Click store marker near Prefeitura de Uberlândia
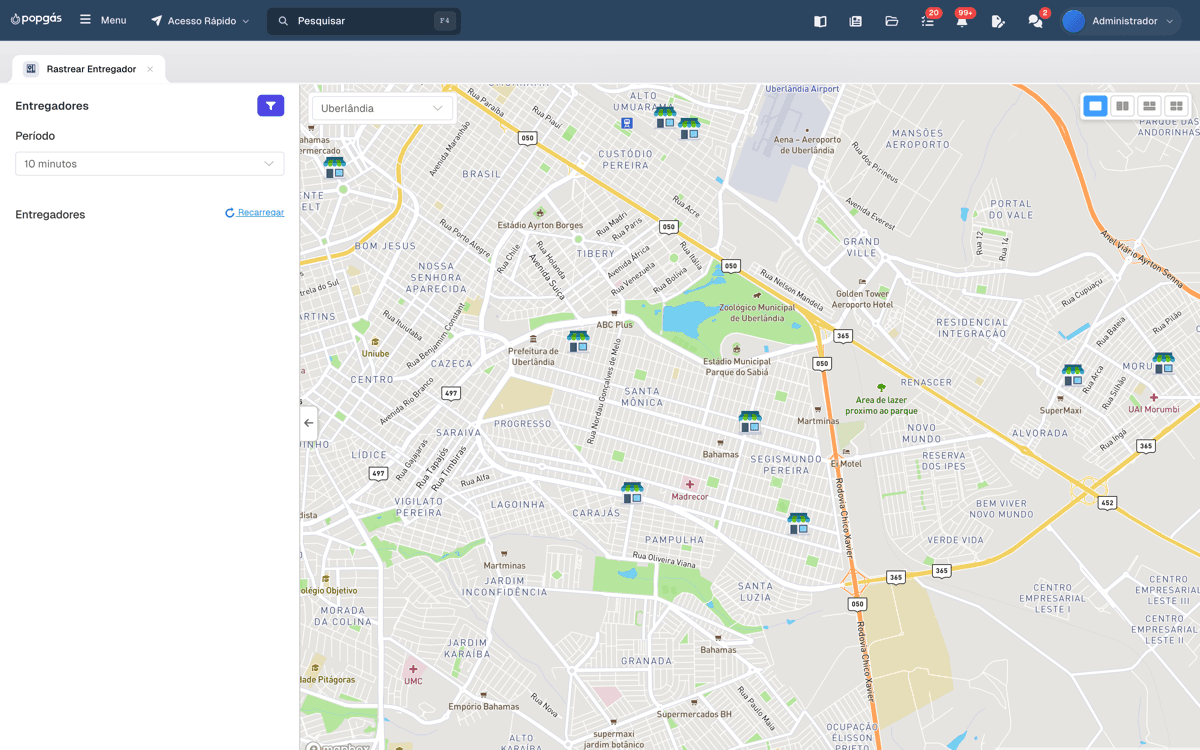The width and height of the screenshot is (1200, 750). coord(578,342)
